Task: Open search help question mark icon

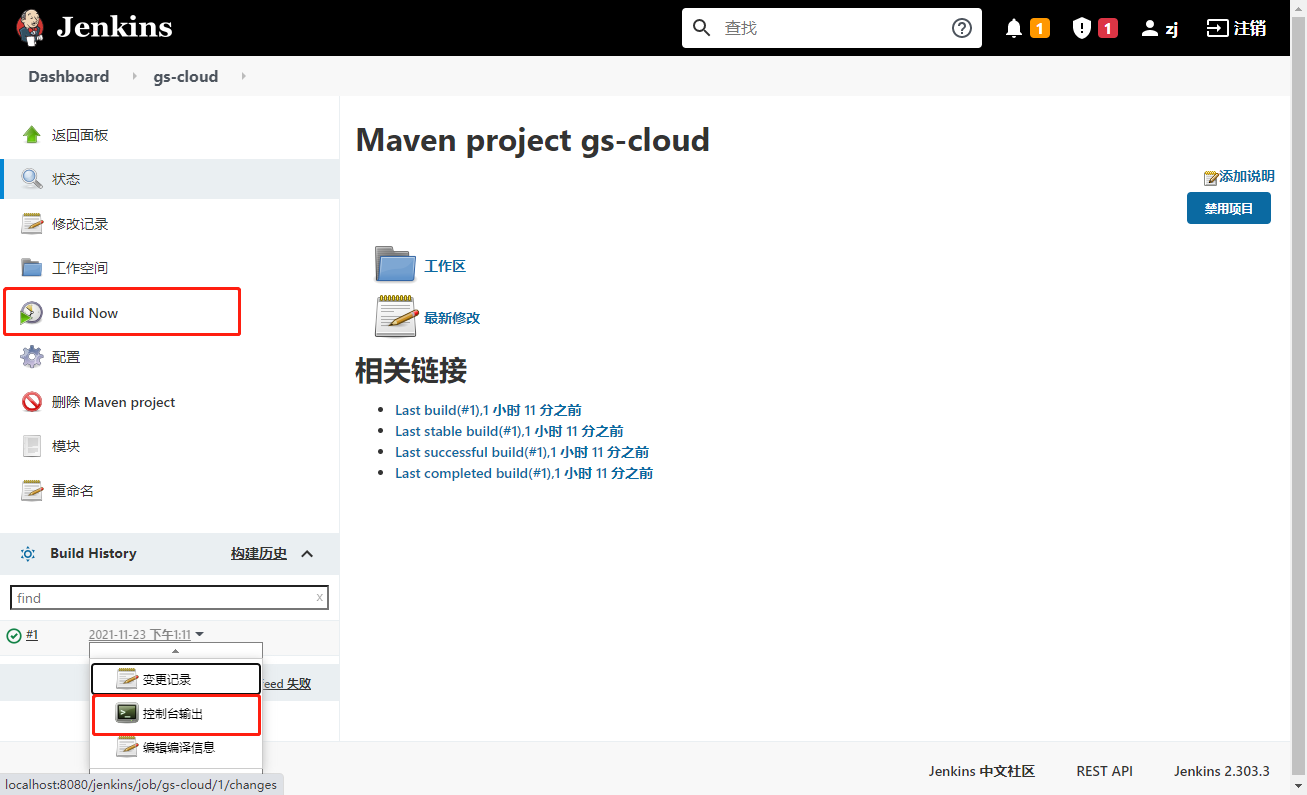Action: click(x=961, y=28)
